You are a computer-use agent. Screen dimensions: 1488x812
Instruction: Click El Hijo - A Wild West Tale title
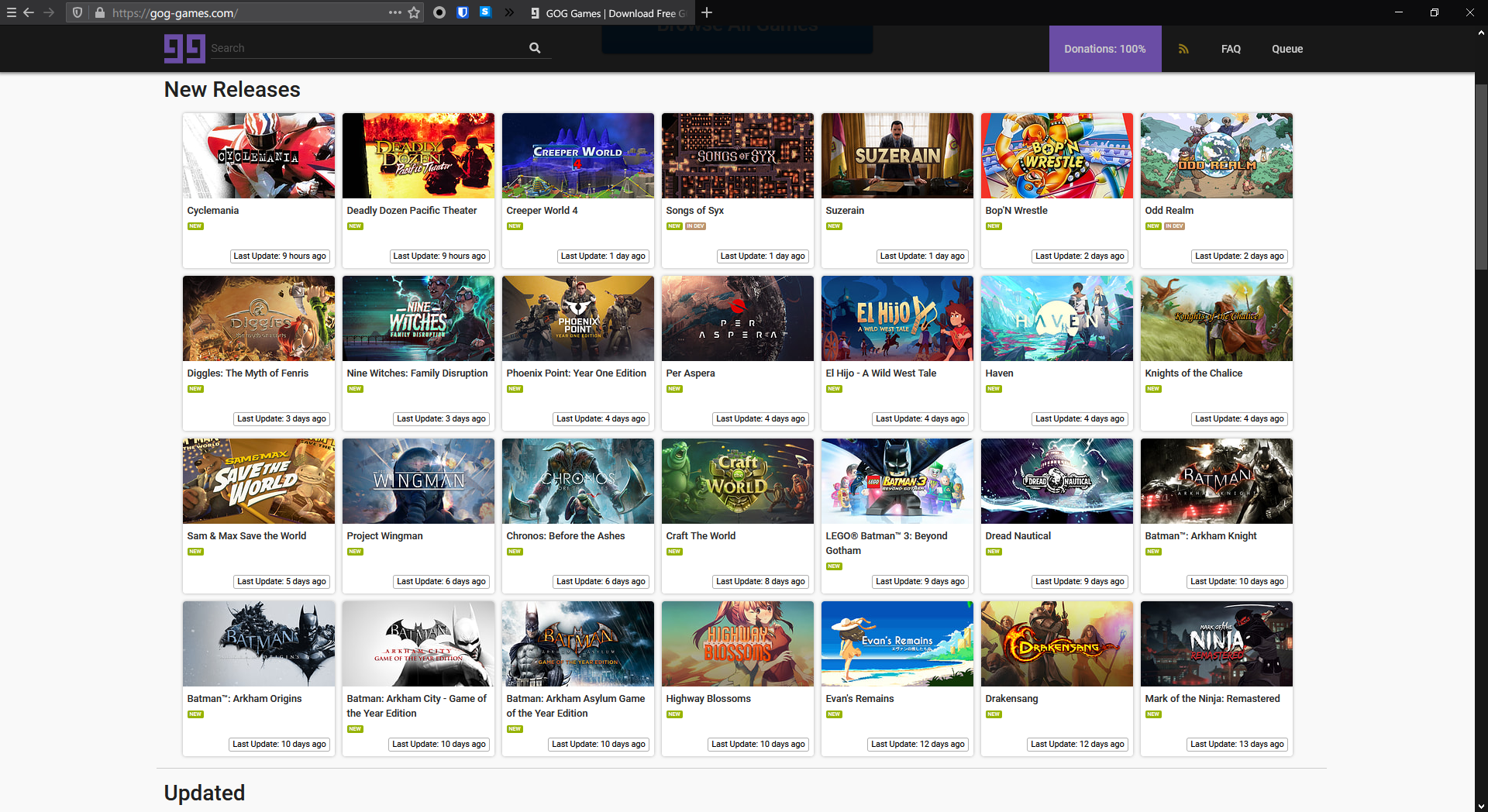[x=880, y=373]
